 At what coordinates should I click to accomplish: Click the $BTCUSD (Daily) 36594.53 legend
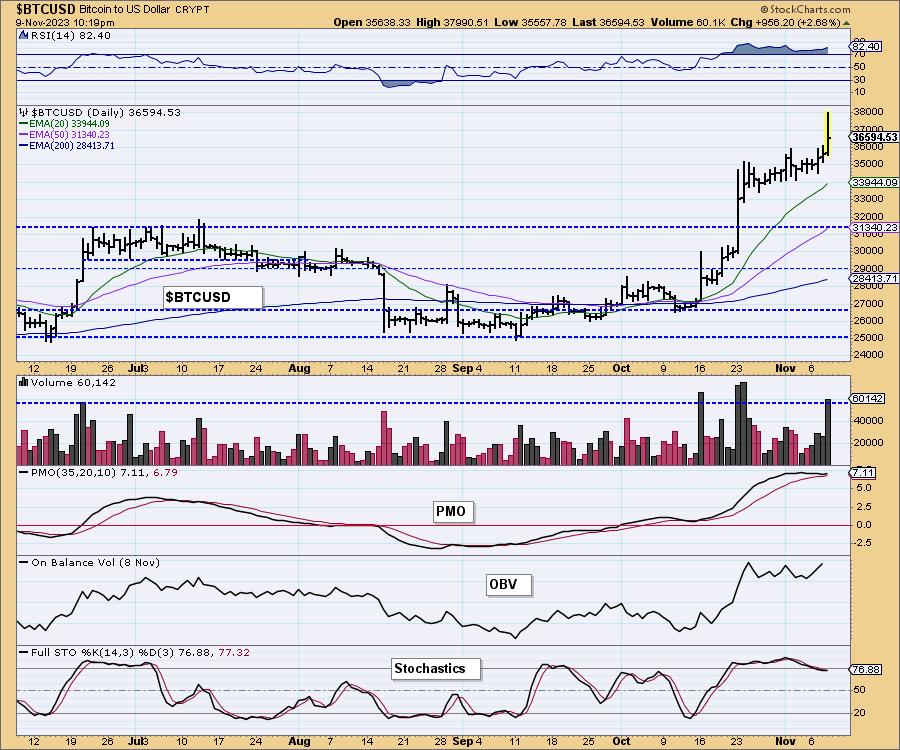pos(106,112)
